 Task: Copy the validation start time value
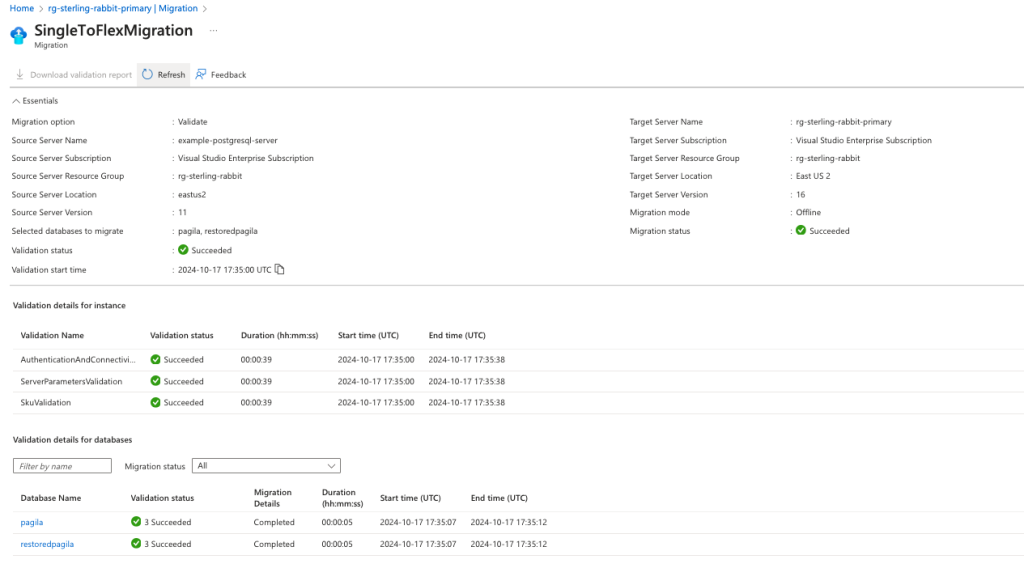280,269
